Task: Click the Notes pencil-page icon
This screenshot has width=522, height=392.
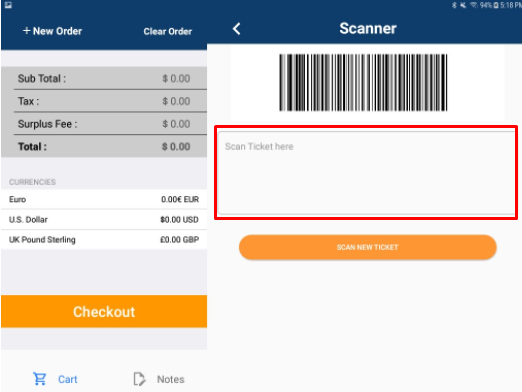Action: tap(139, 379)
